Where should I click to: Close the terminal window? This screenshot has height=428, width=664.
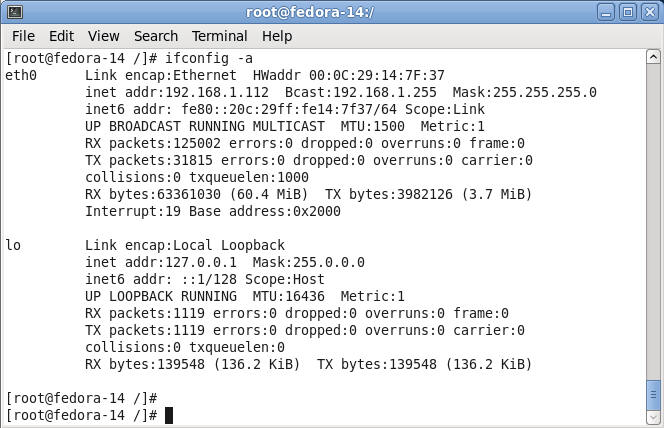coord(650,12)
